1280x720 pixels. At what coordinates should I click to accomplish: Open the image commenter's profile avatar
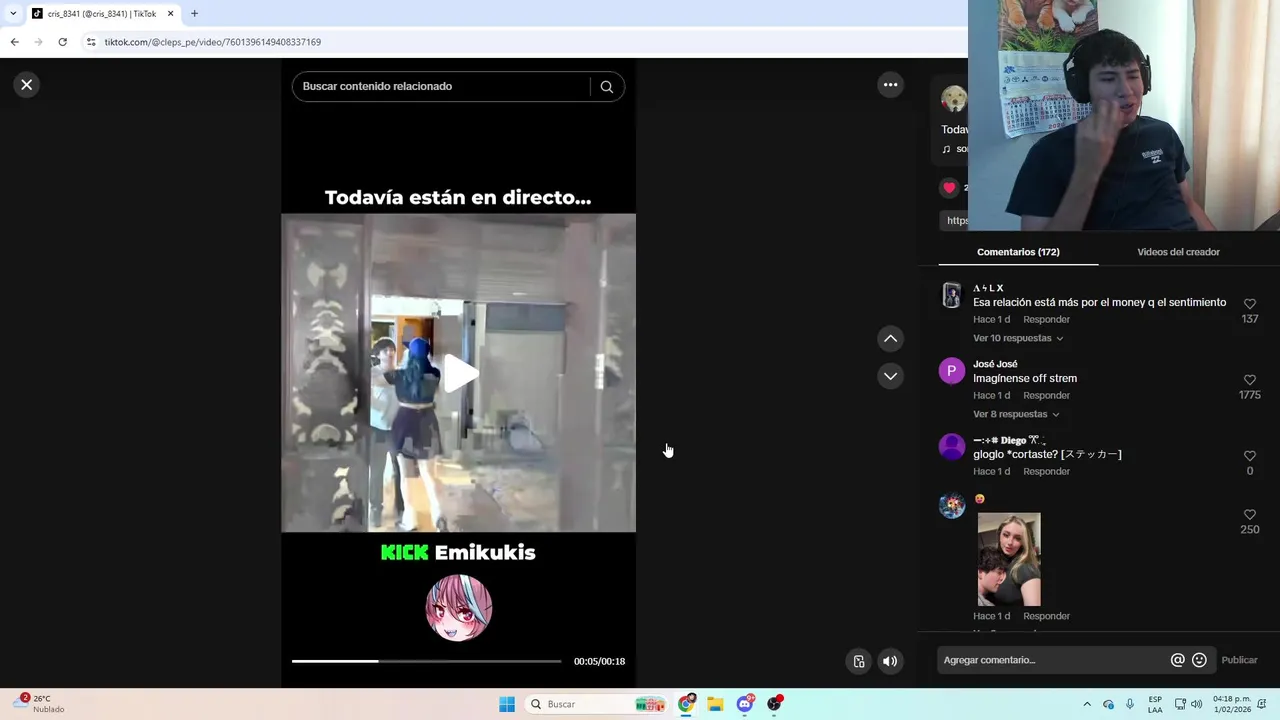pyautogui.click(x=952, y=505)
